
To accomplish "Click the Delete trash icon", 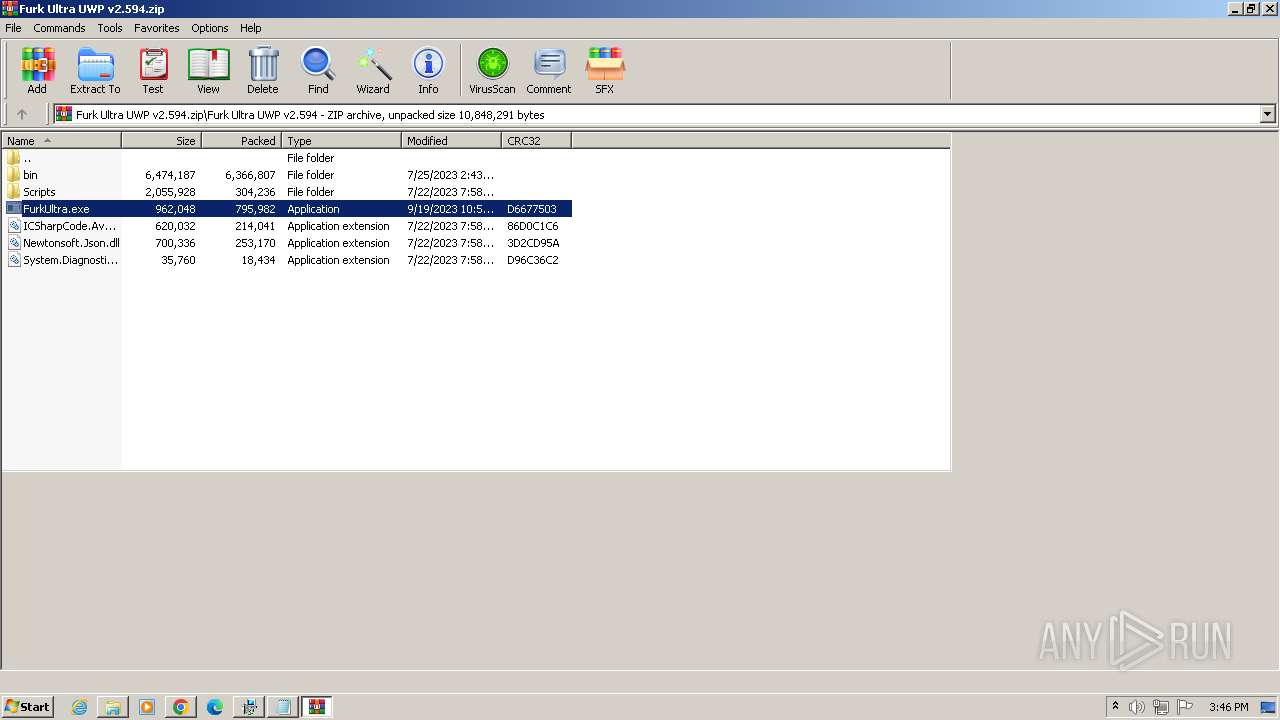I will (x=263, y=70).
